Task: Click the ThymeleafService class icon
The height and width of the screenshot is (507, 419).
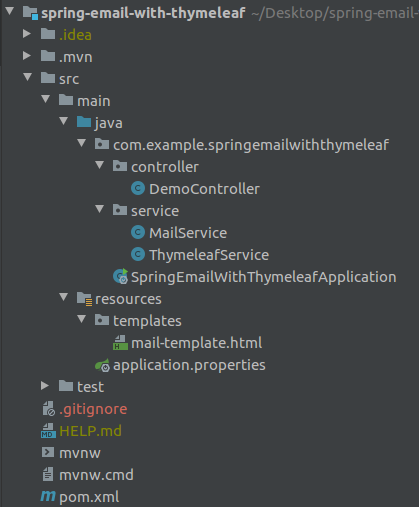Action: (138, 254)
